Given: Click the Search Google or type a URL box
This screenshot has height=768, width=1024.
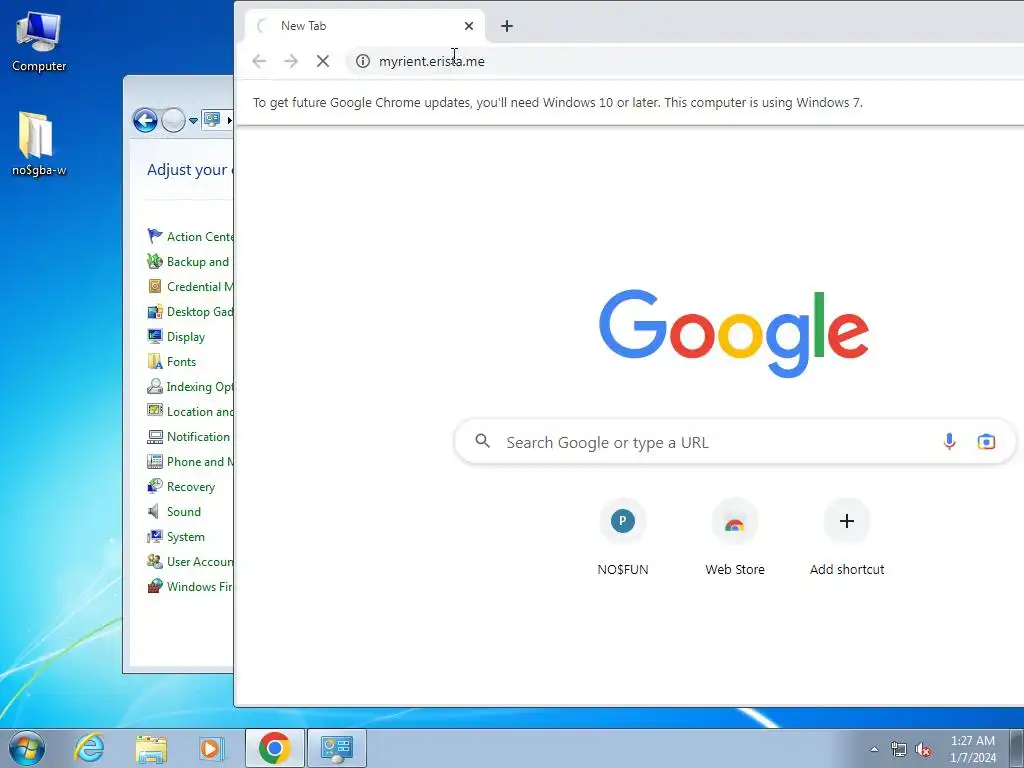Looking at the screenshot, I should (x=735, y=442).
